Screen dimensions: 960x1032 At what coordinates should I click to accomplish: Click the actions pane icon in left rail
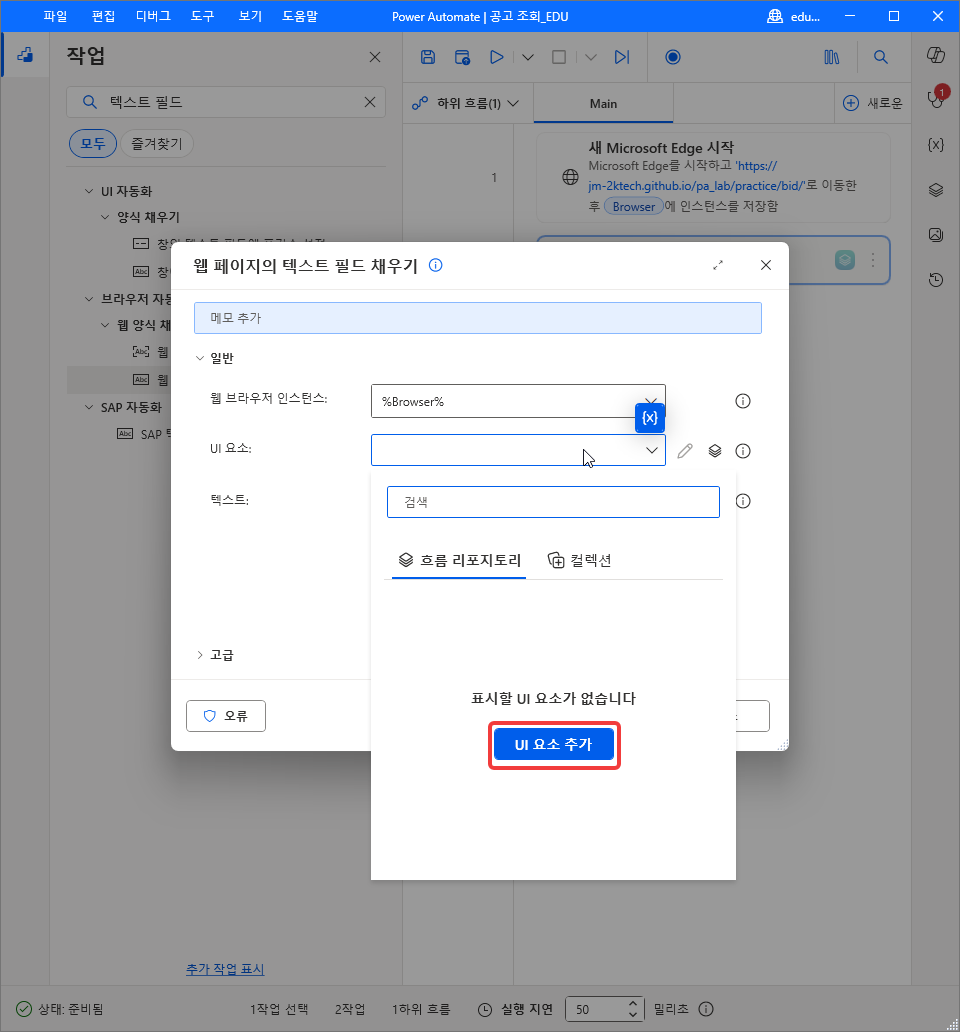(25, 55)
